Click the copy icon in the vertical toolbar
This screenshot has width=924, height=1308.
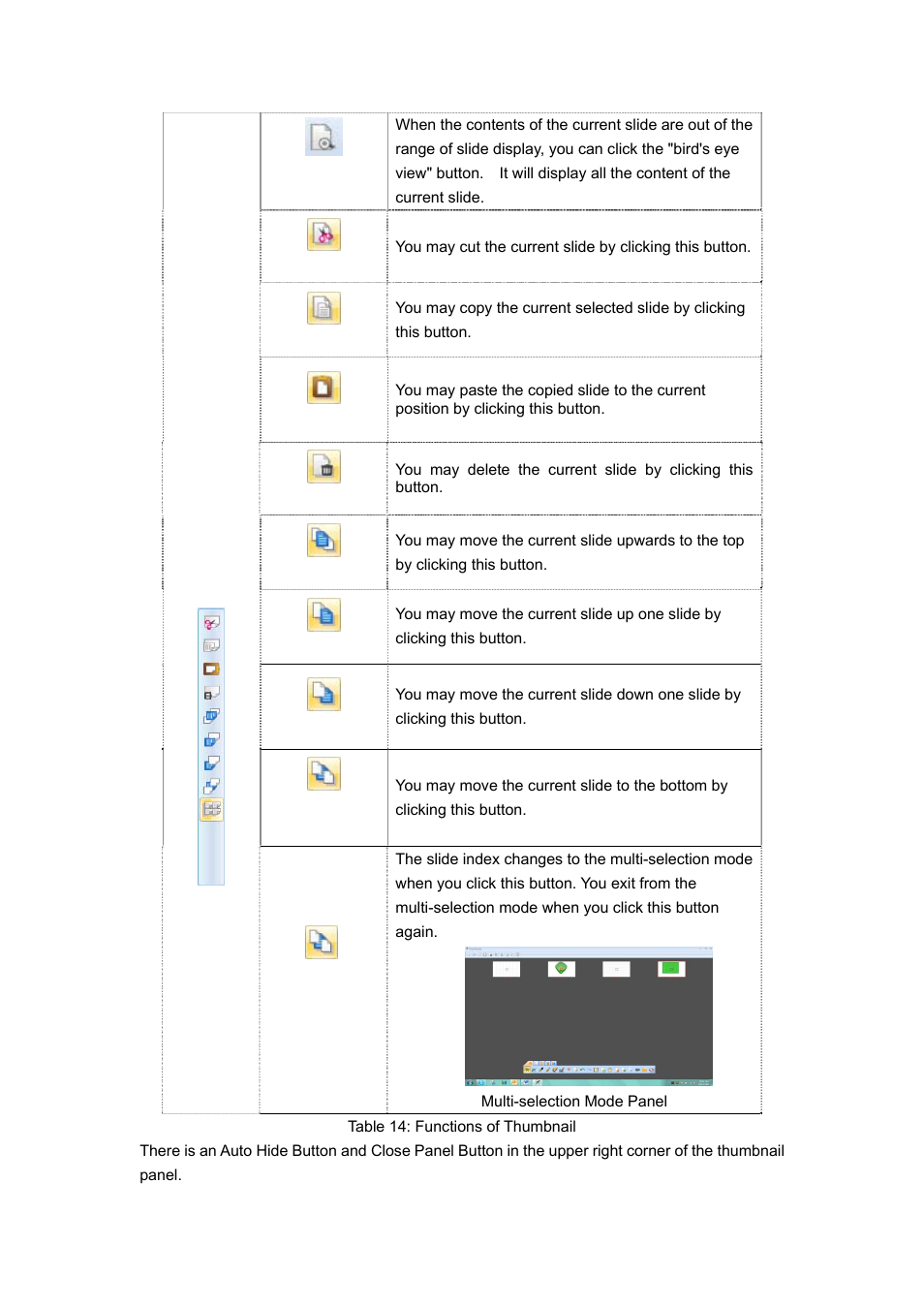(x=211, y=645)
